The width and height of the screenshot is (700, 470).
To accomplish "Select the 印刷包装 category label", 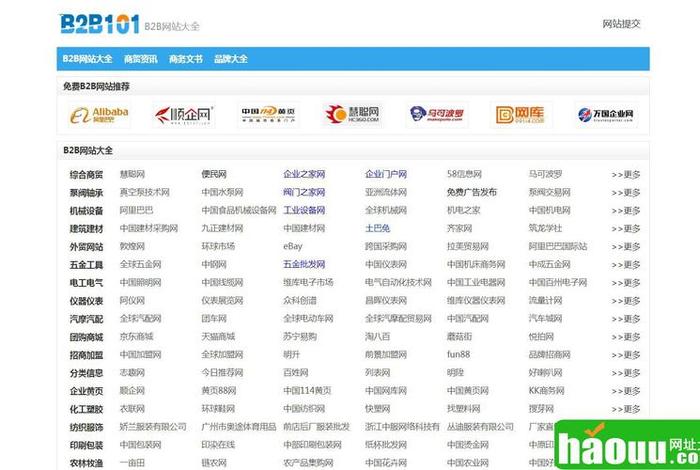I will point(86,445).
